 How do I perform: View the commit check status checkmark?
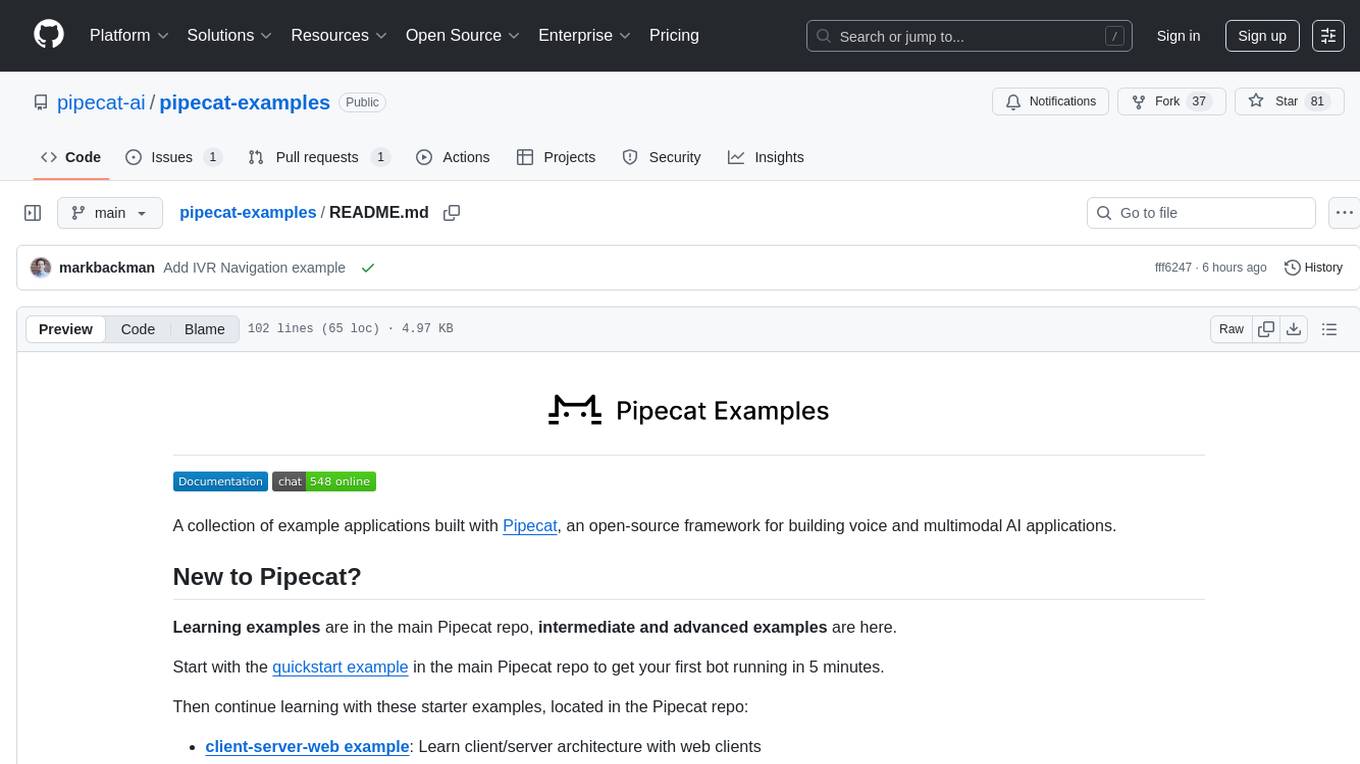368,268
